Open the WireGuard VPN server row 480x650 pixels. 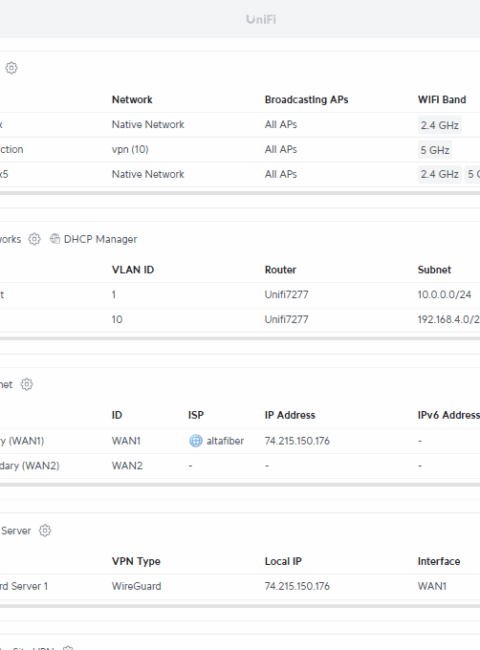tap(240, 586)
